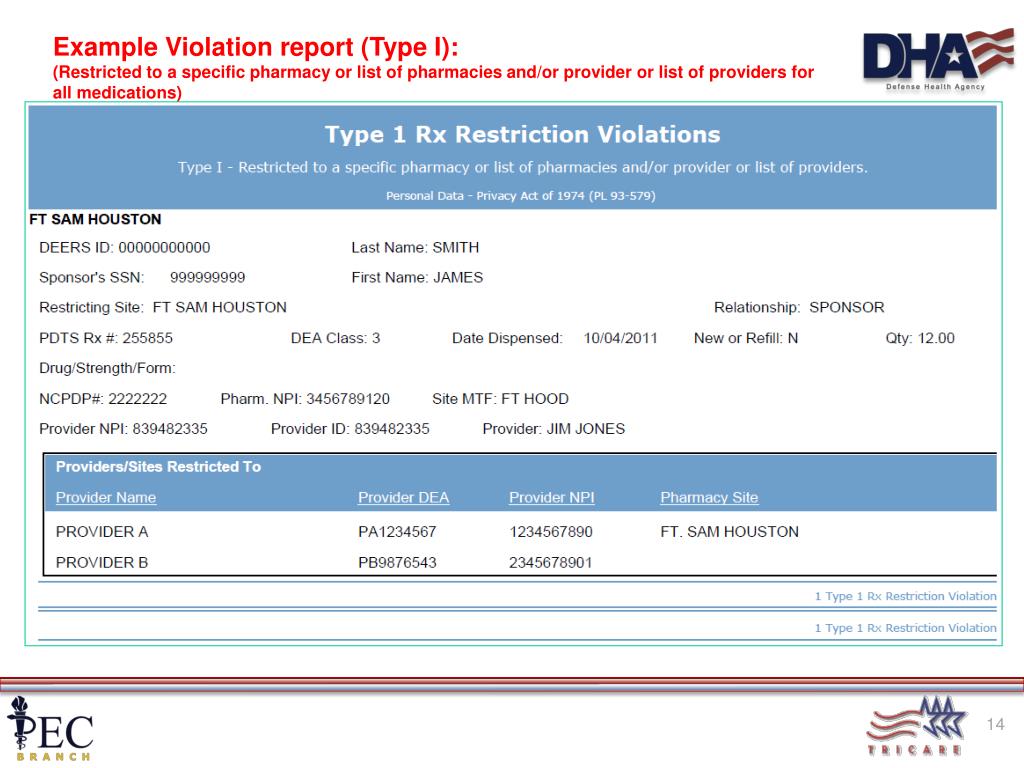This screenshot has width=1024, height=768.
Task: Sort by Provider NPI column header
Action: coord(552,498)
